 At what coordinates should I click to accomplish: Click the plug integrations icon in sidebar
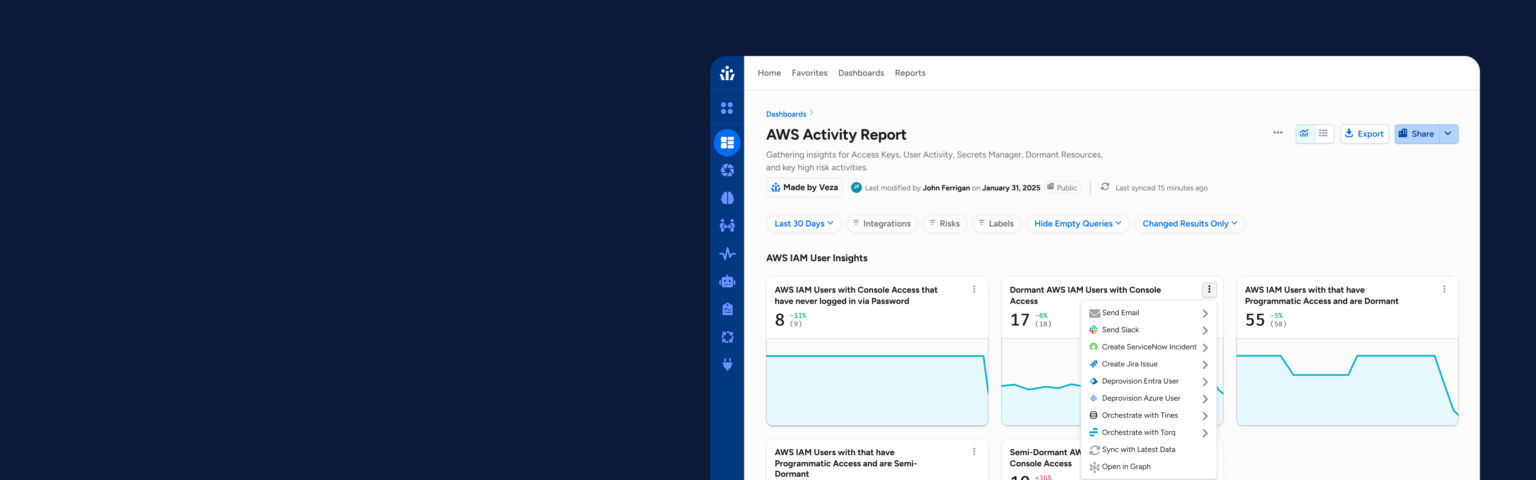pos(727,365)
